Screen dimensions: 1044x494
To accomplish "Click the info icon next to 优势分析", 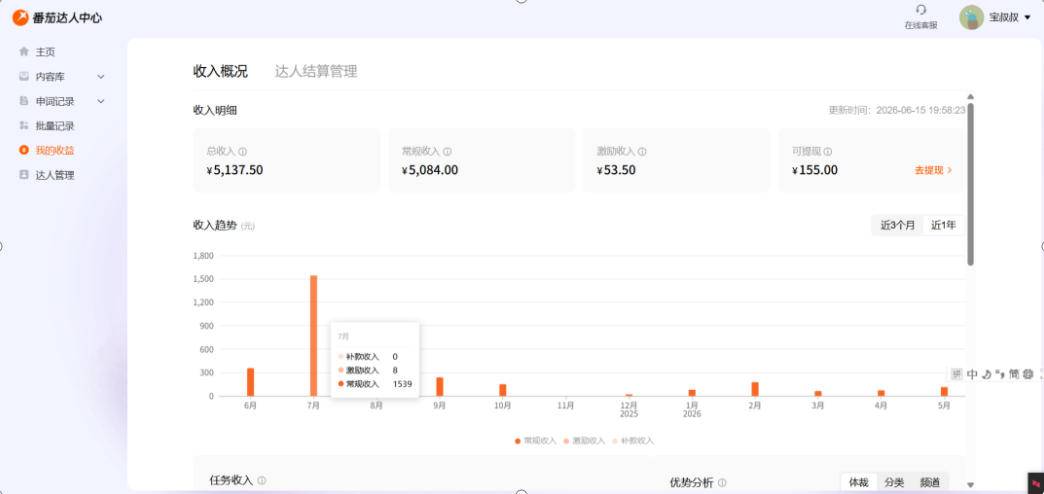I will 722,483.
